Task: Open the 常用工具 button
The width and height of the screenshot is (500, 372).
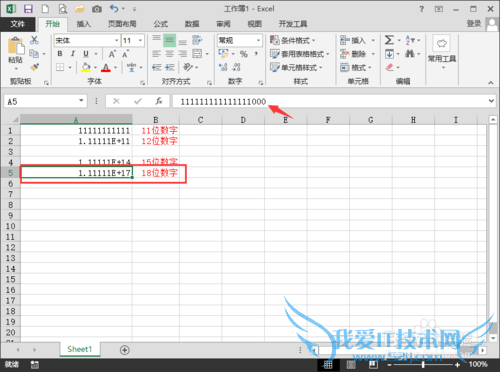Action: (442, 51)
